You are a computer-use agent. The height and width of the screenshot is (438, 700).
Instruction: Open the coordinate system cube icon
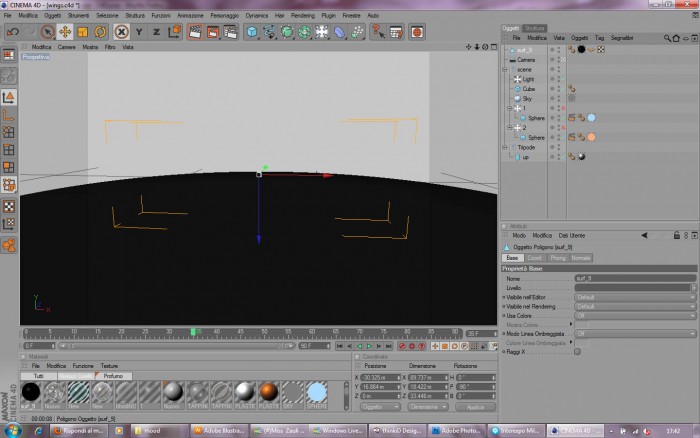tap(175, 32)
